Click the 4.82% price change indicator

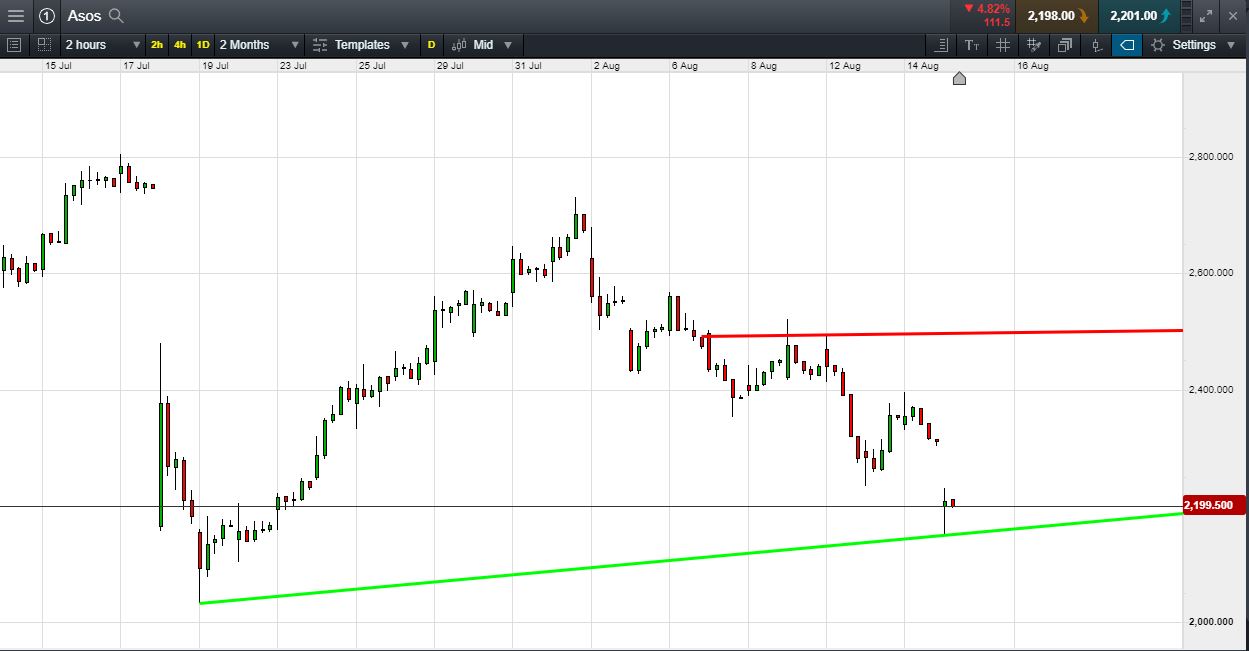[987, 9]
